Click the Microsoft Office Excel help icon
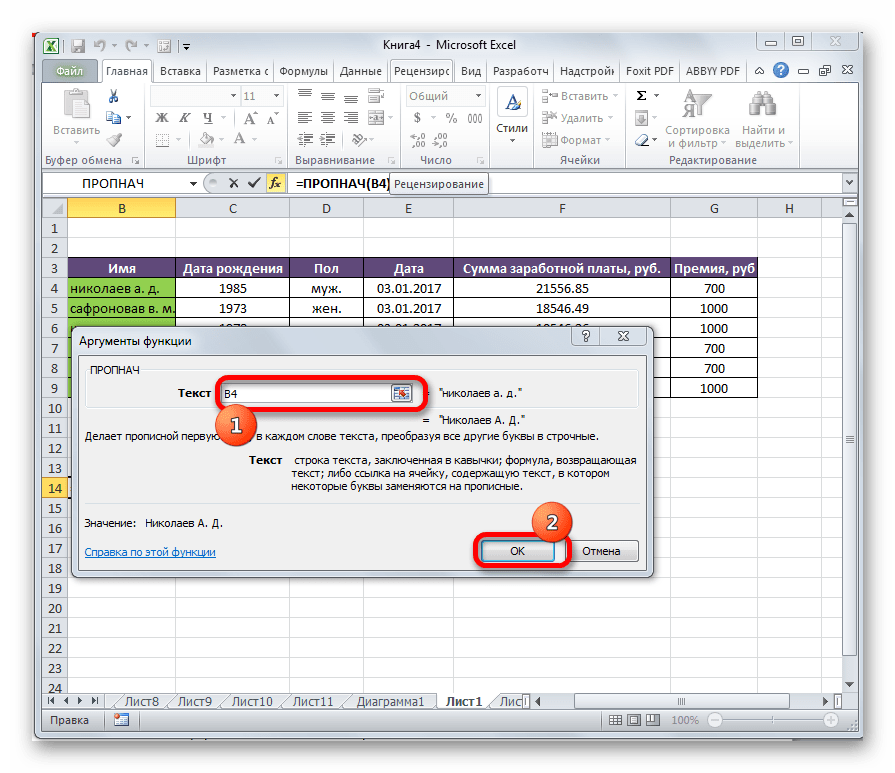The image size is (895, 773). pyautogui.click(x=781, y=71)
